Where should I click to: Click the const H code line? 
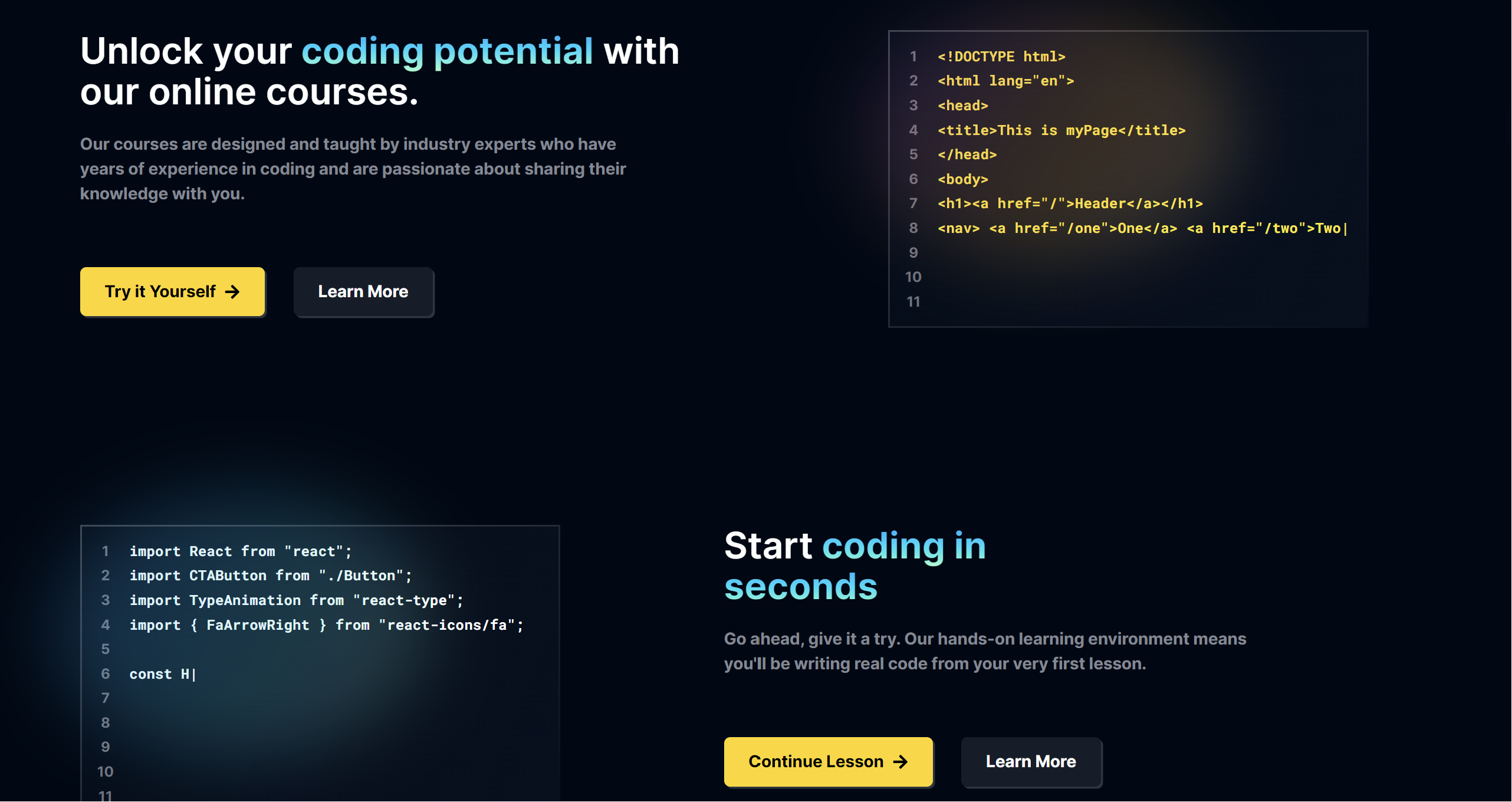pyautogui.click(x=162, y=674)
